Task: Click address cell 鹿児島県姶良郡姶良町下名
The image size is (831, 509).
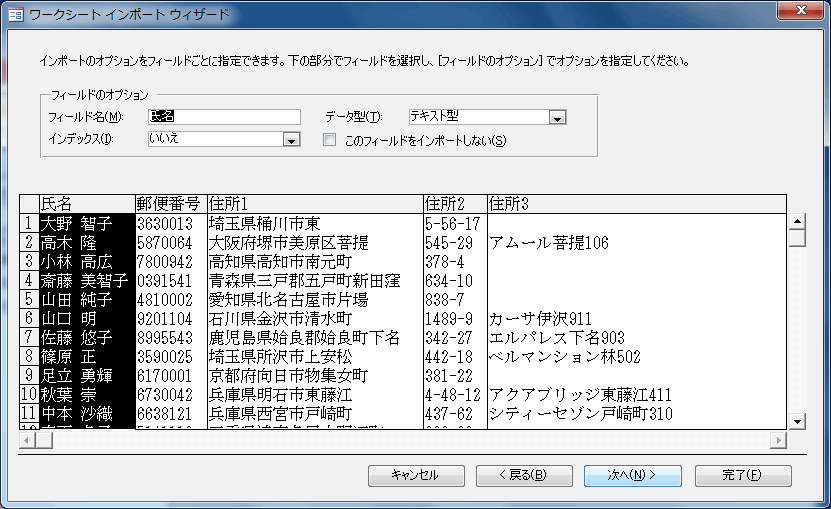Action: 315,338
